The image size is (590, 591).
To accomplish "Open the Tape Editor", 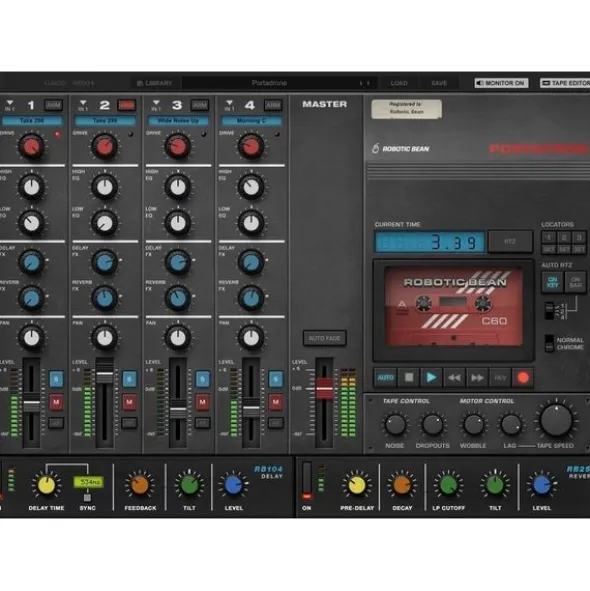I will click(565, 83).
